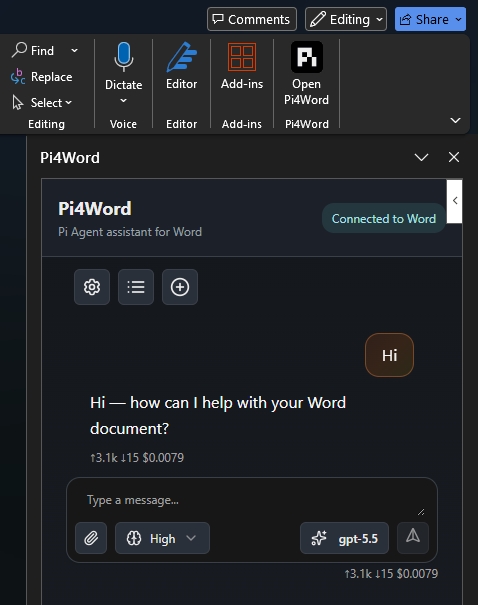This screenshot has width=478, height=605.
Task: Collapse the ribbon with the chevron
Action: [x=455, y=121]
